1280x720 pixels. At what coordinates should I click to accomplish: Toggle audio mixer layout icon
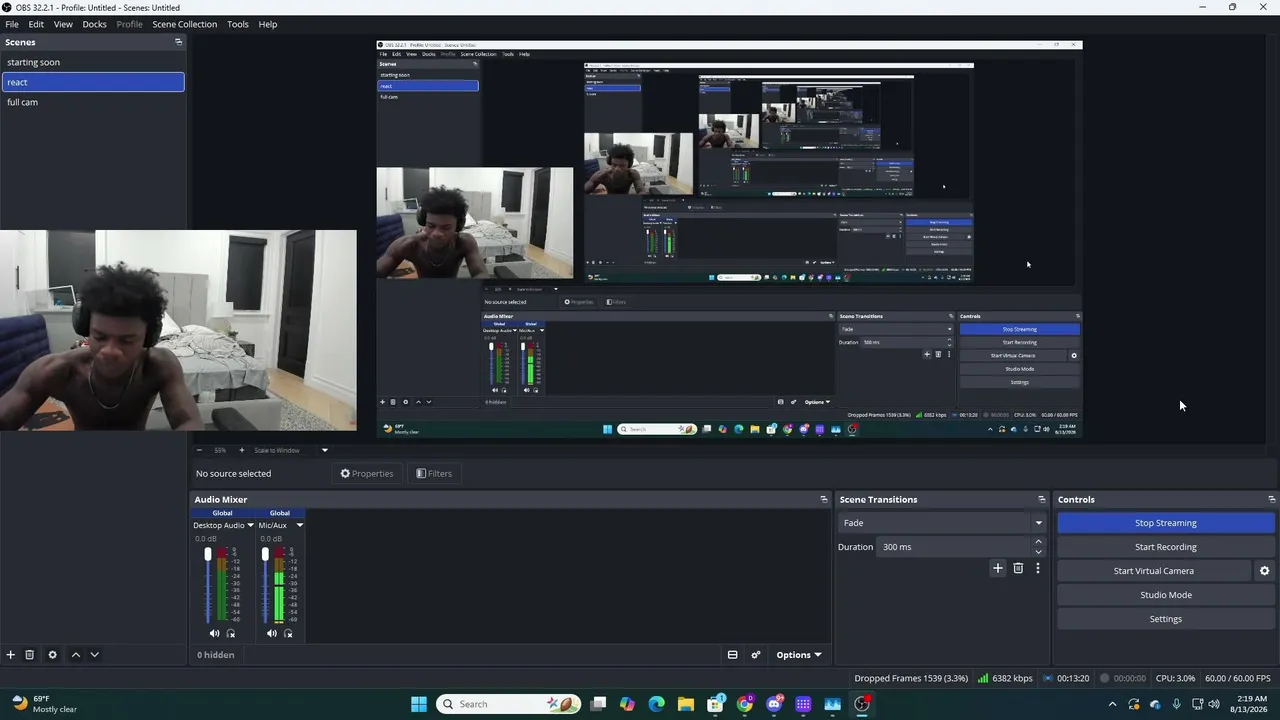pyautogui.click(x=732, y=655)
